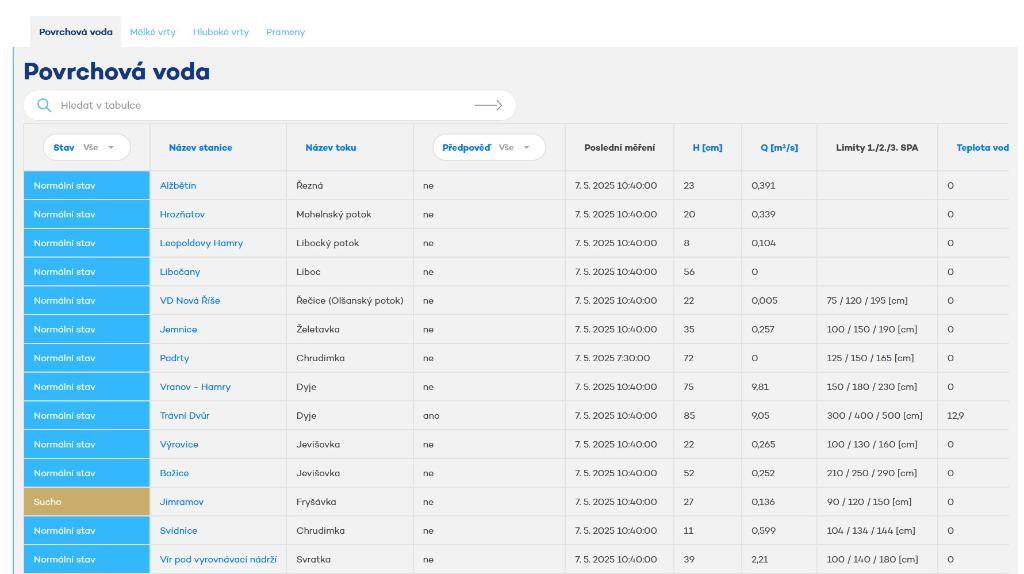Switch to Povrchová voda tab
The image size is (1024, 574).
click(76, 31)
